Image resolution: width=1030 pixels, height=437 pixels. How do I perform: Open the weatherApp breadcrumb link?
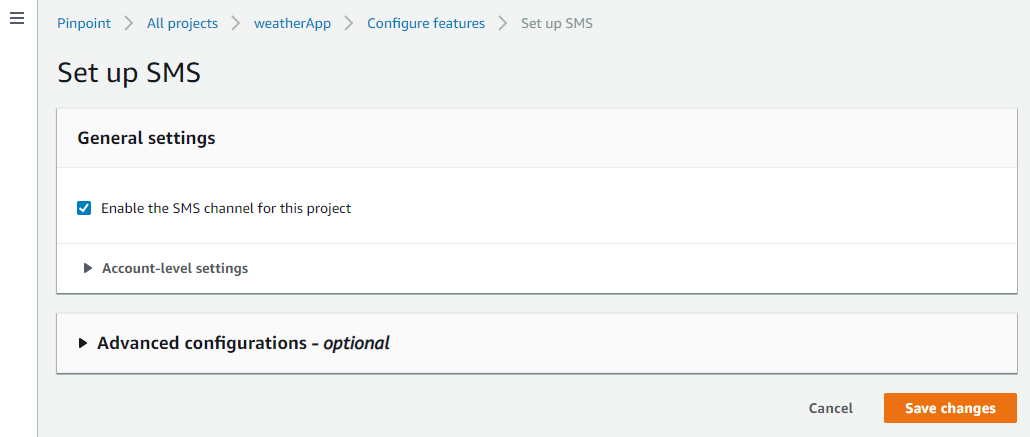click(292, 23)
